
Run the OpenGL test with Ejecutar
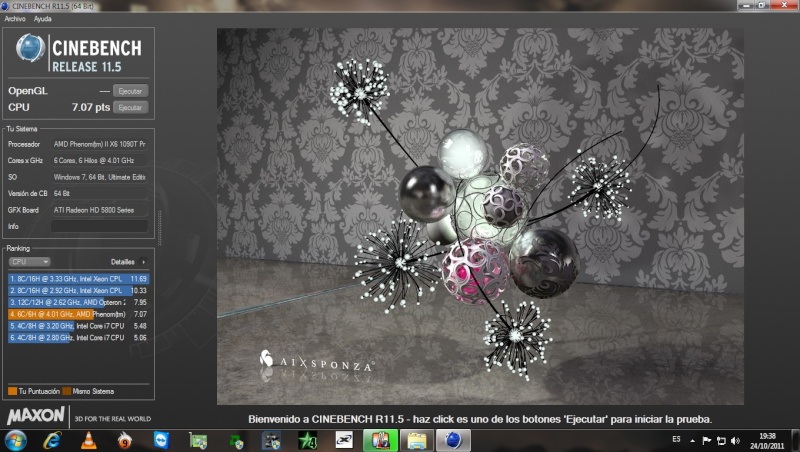click(131, 91)
